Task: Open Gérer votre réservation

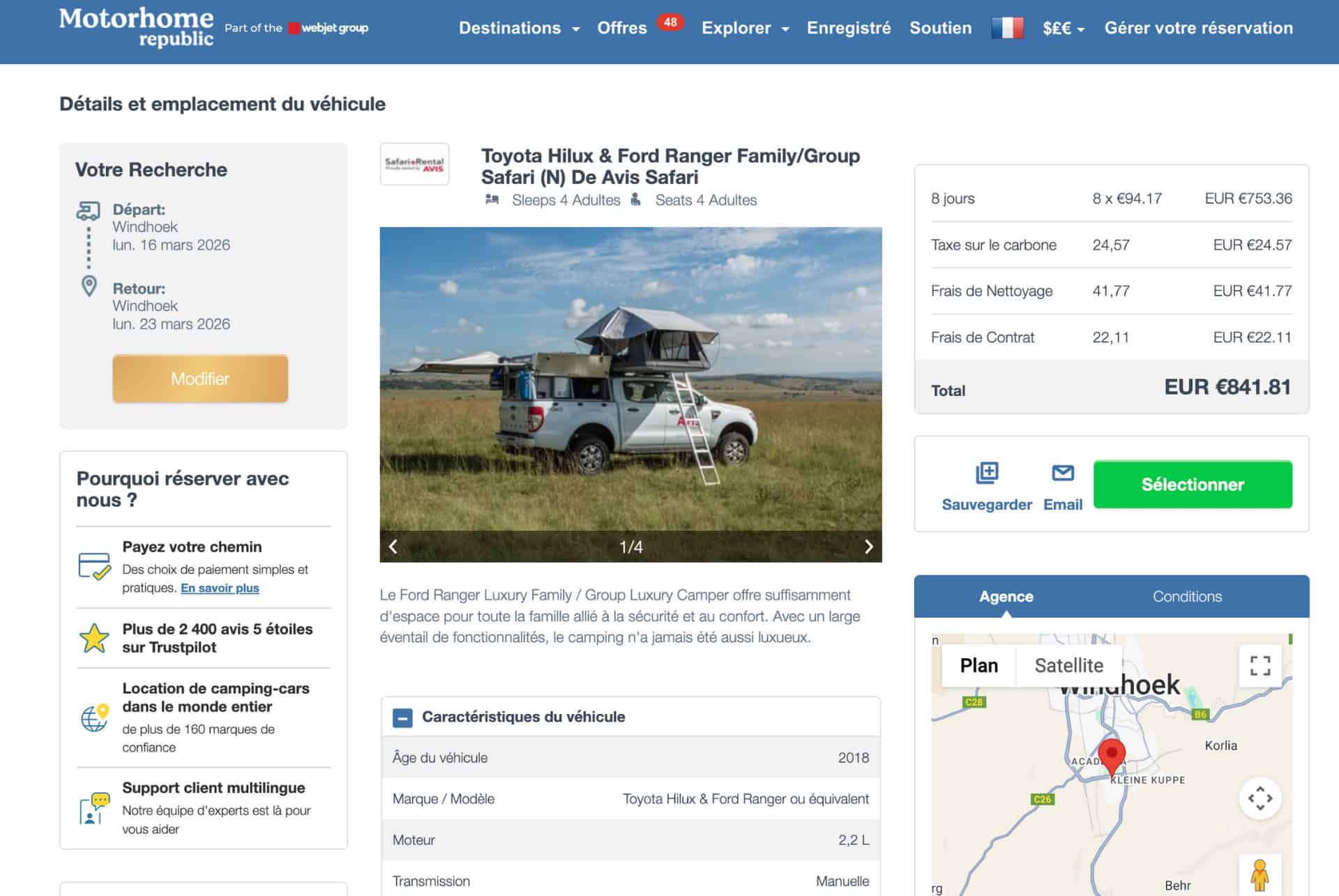Action: [1198, 28]
